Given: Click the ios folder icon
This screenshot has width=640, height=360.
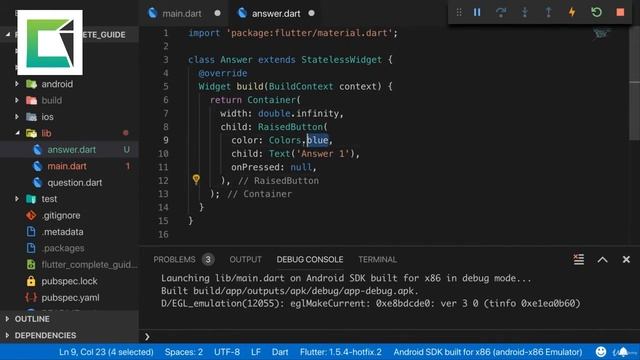Looking at the screenshot, I should (x=31, y=117).
